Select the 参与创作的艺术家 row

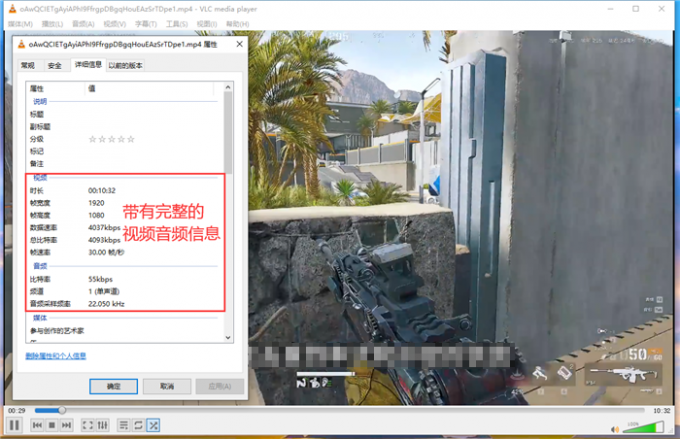(124, 331)
